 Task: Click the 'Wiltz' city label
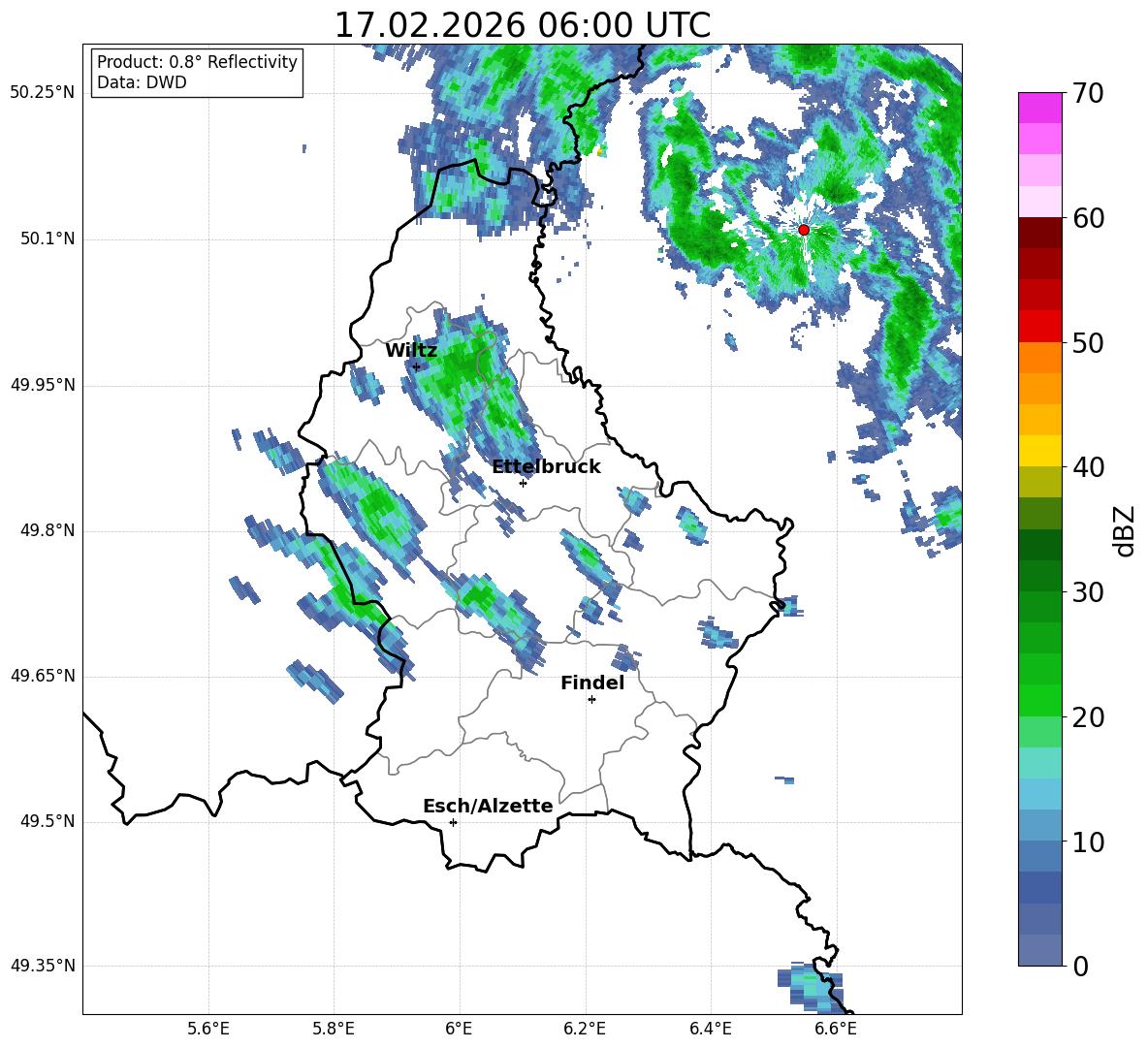point(411,351)
